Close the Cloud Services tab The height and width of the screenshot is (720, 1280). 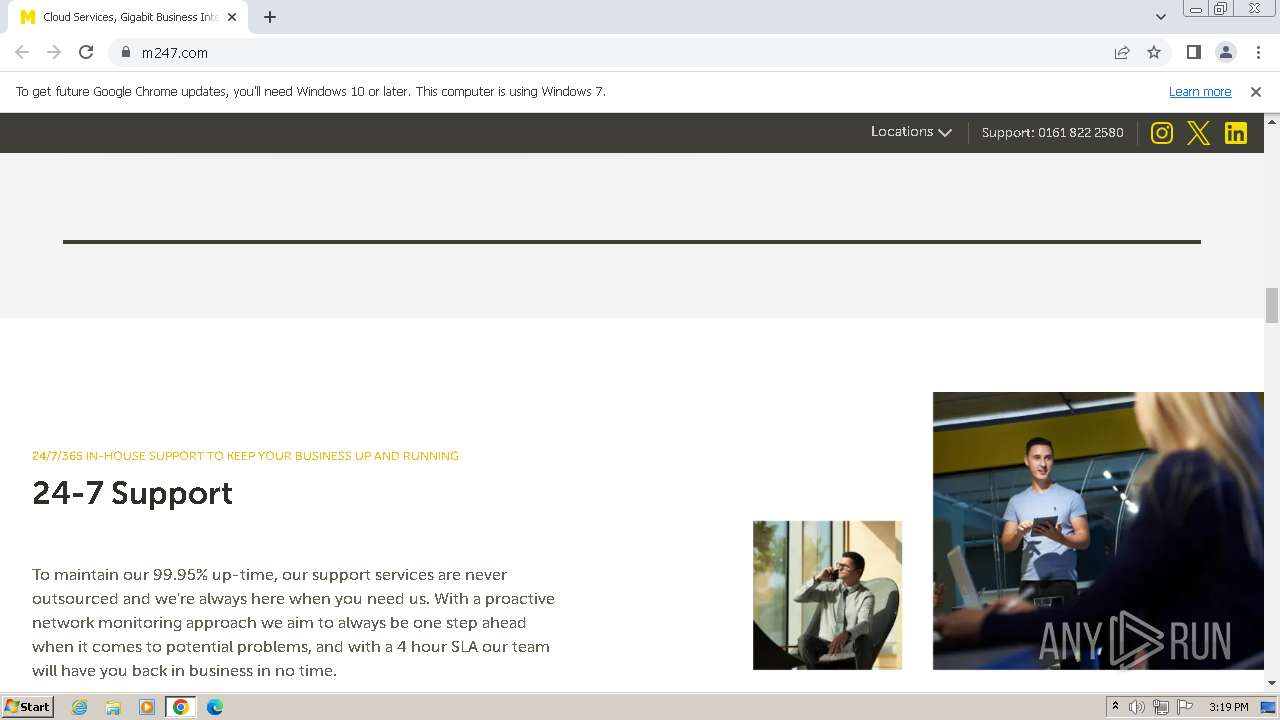232,17
